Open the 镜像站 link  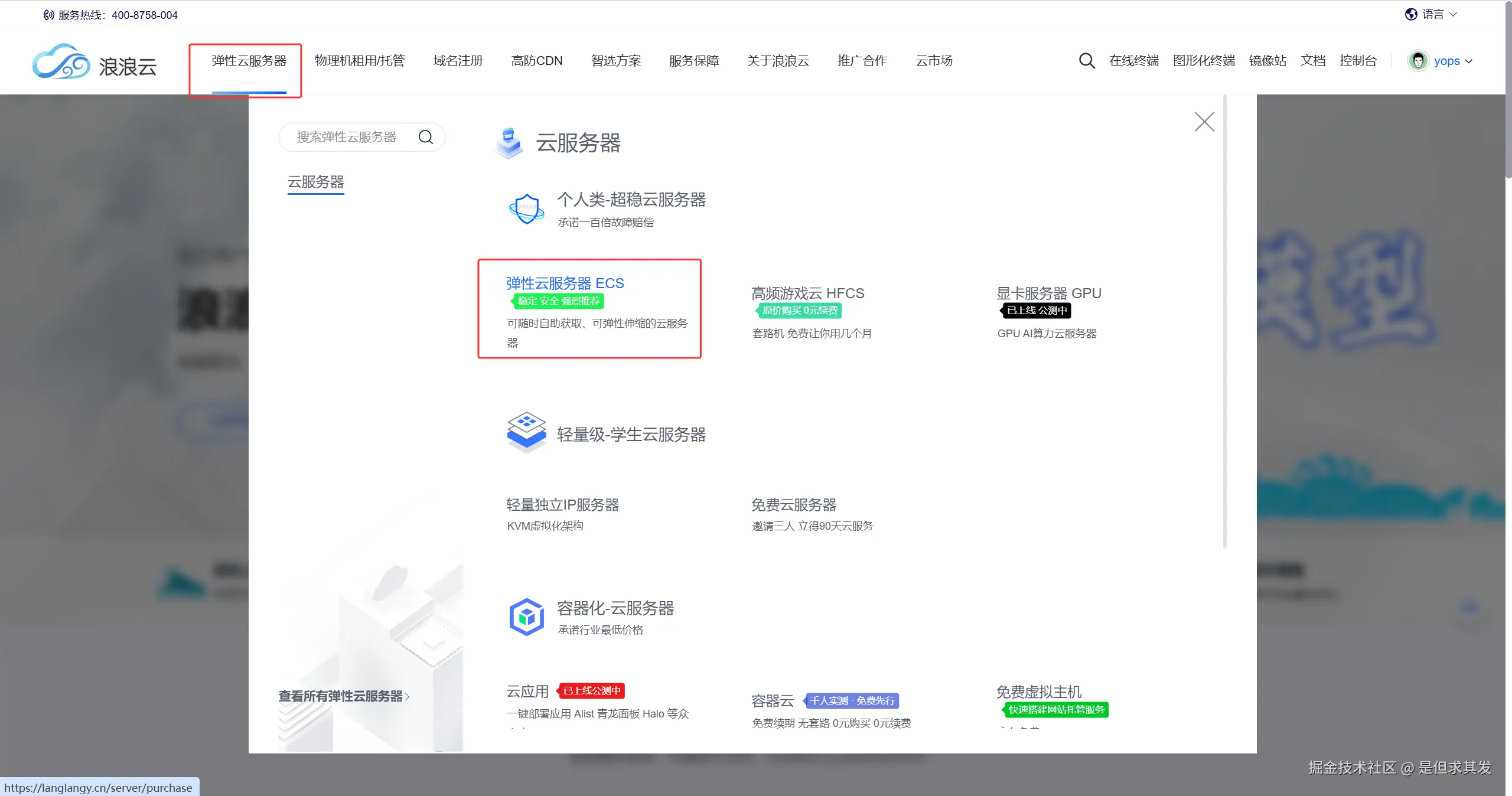tap(1267, 60)
